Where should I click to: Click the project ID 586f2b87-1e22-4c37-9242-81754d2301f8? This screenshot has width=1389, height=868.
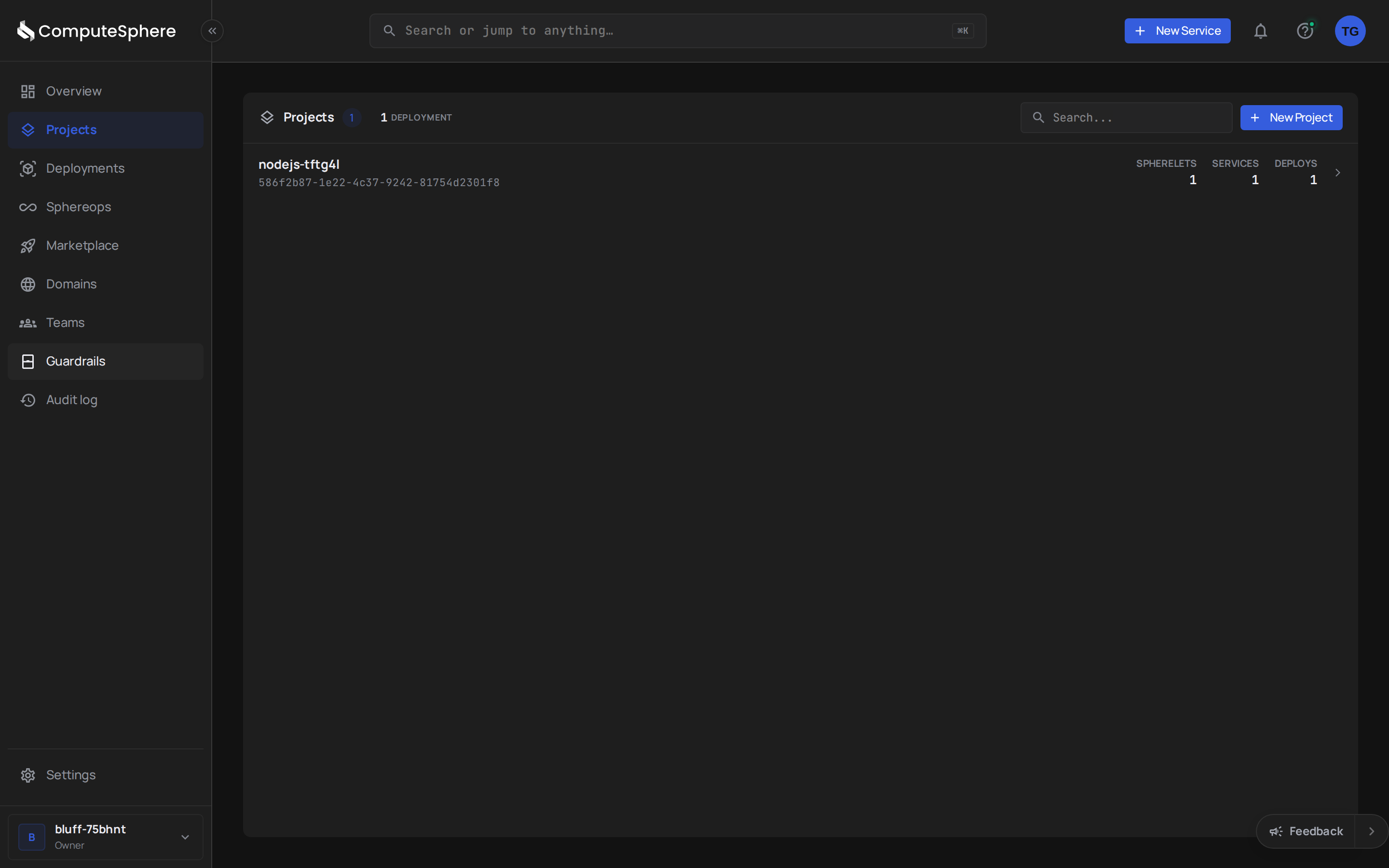click(379, 183)
